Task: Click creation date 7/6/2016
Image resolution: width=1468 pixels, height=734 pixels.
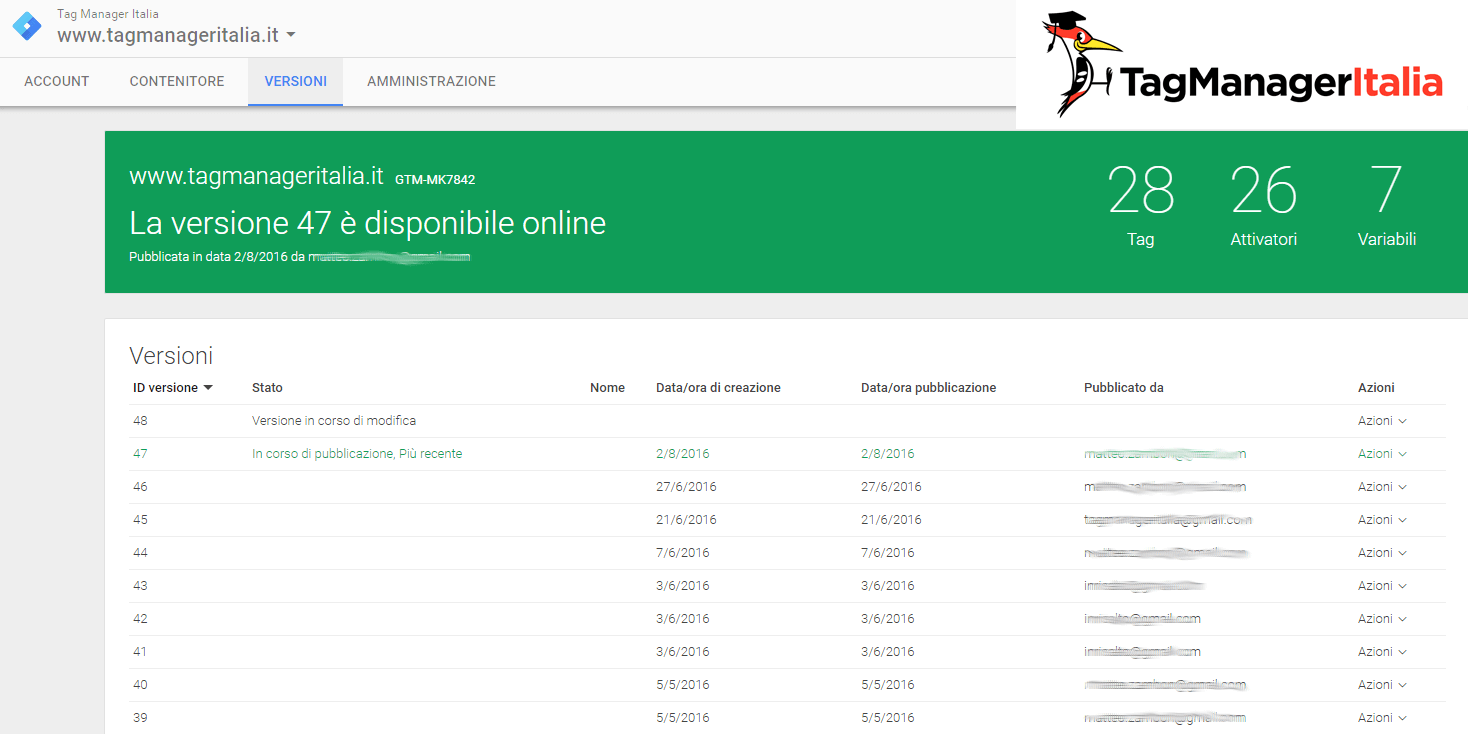Action: [683, 553]
